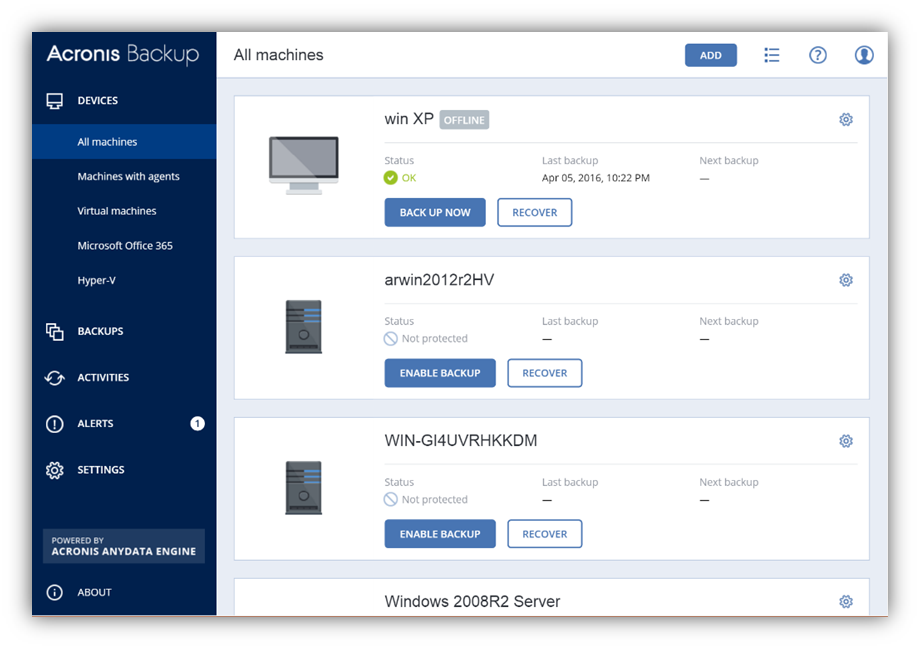Screen dimensions: 920x649
Task: Open Microsoft Office 365 view
Action: click(124, 245)
